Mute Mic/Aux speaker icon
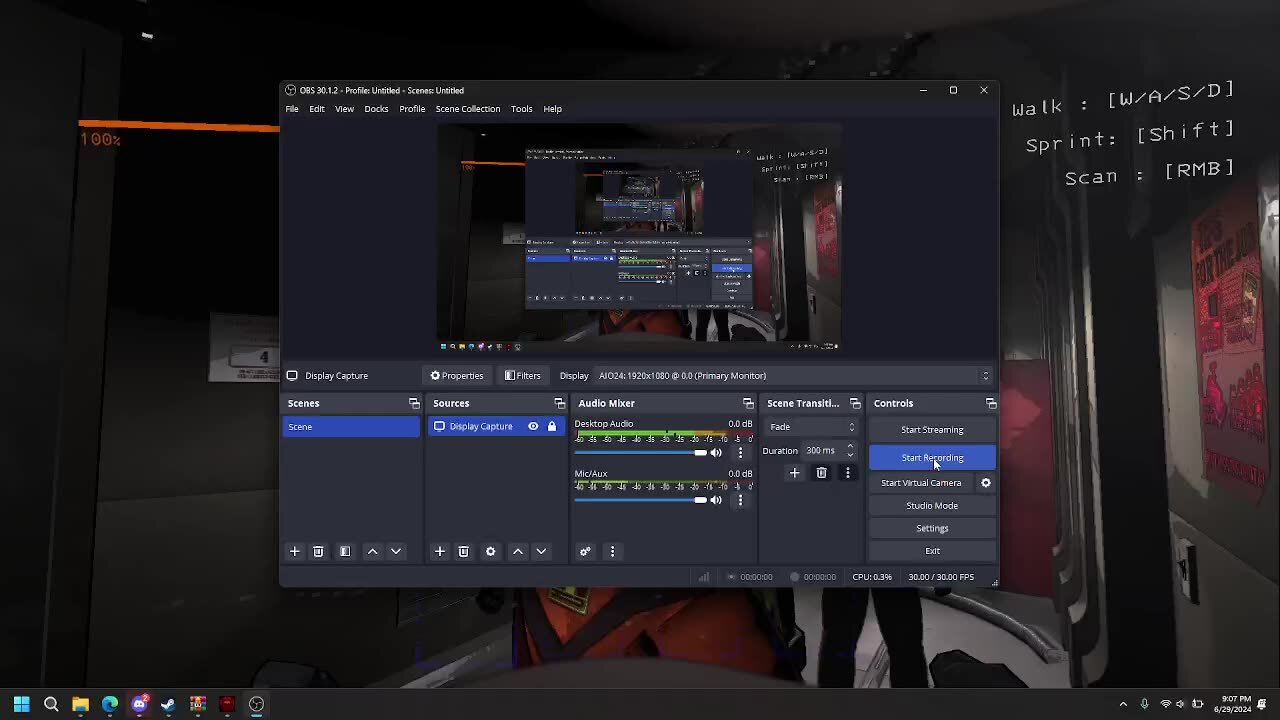This screenshot has width=1280, height=720. [716, 500]
